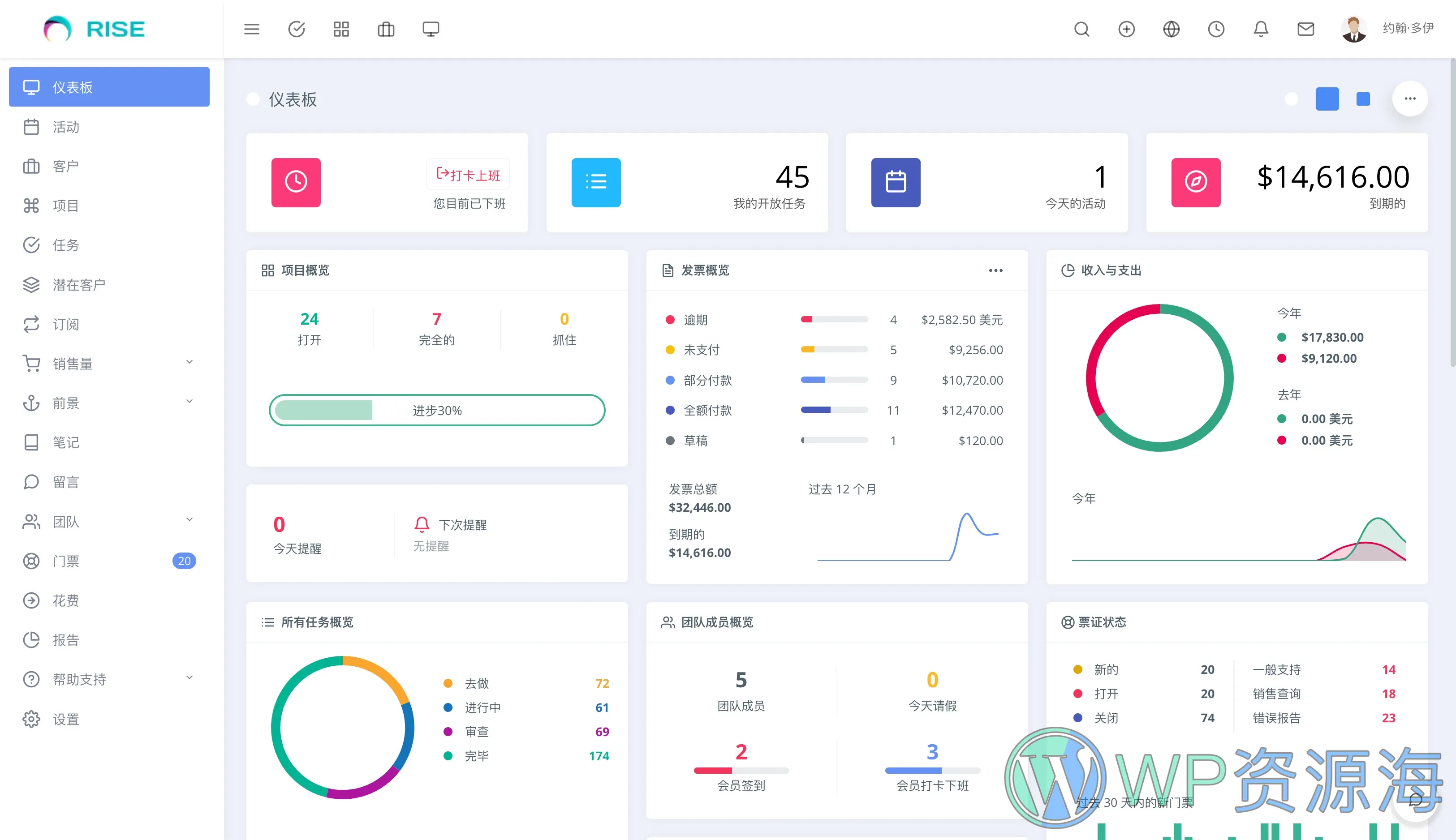Screen dimensions: 1456x840
Task: Open the 全额付款 invoices row
Action: pos(834,410)
